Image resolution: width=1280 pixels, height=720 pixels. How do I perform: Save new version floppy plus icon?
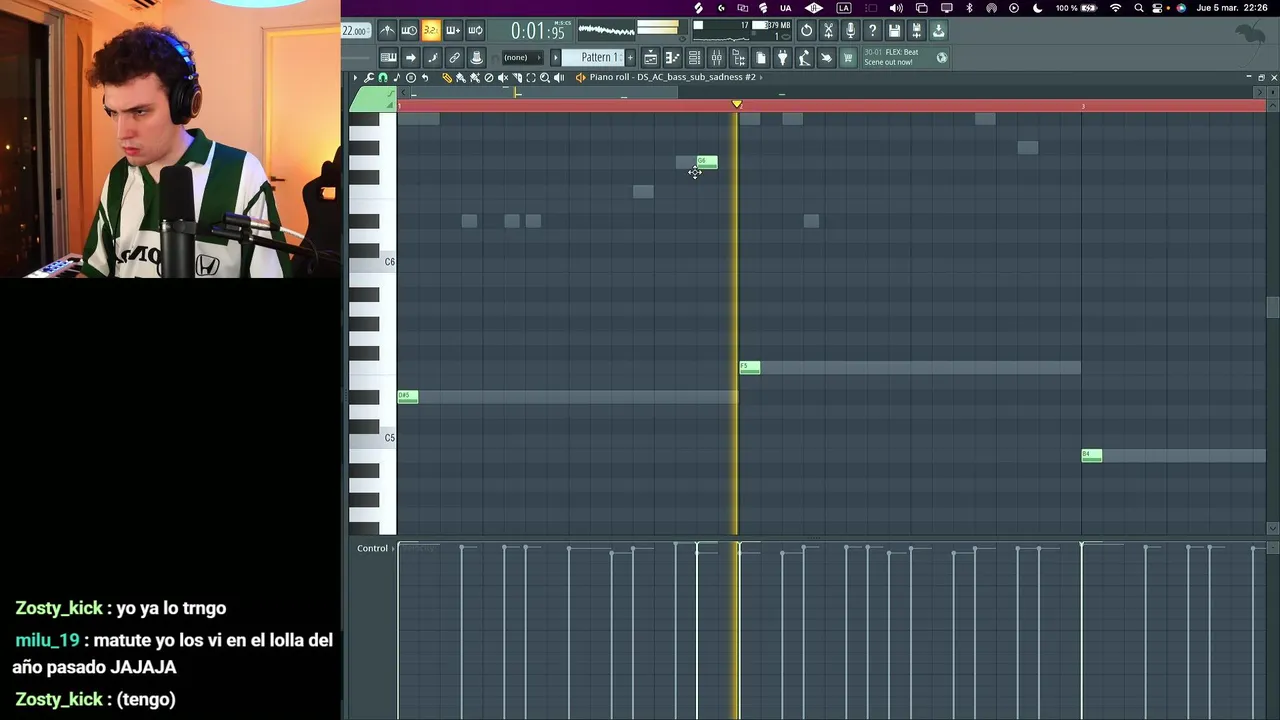[916, 30]
